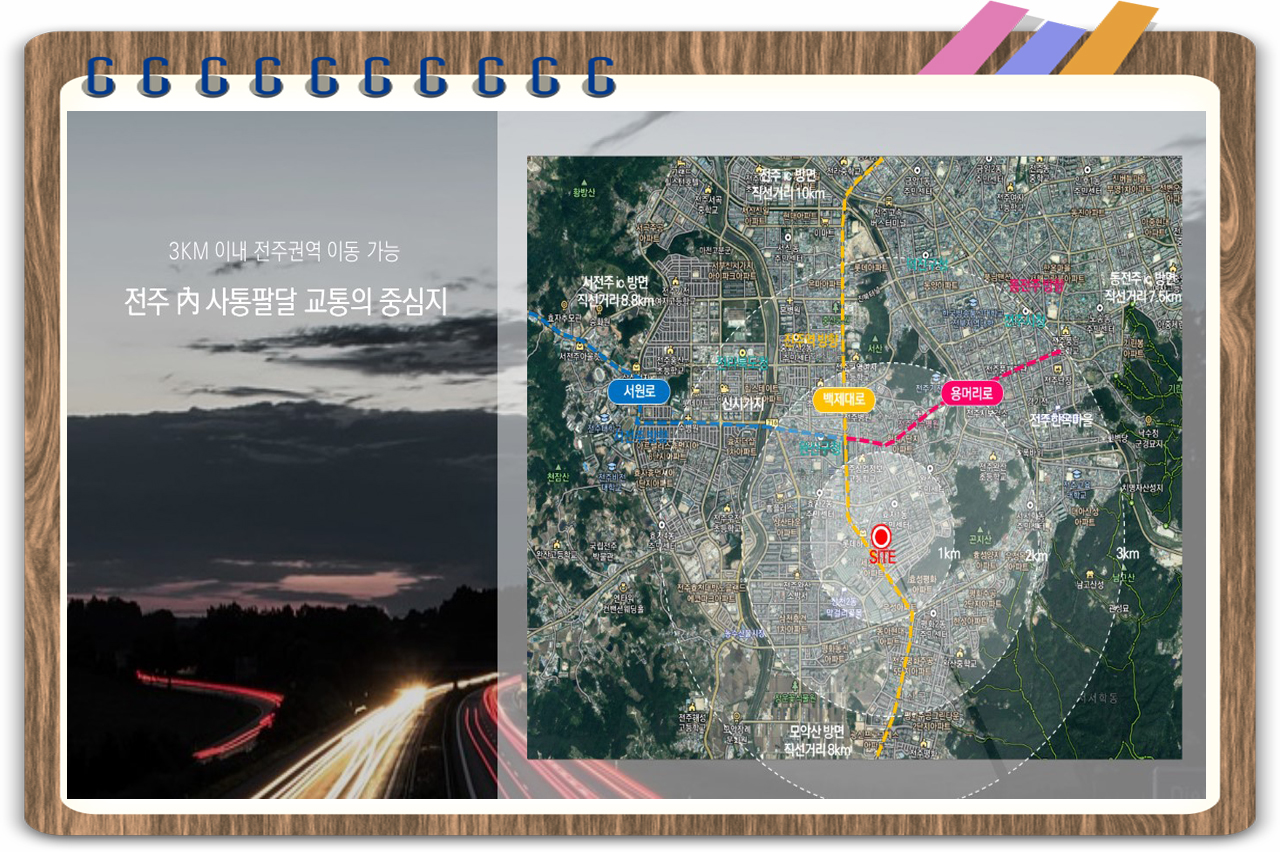Click the 전주한옥마을 map label
1280x852 pixels.
tap(1062, 419)
